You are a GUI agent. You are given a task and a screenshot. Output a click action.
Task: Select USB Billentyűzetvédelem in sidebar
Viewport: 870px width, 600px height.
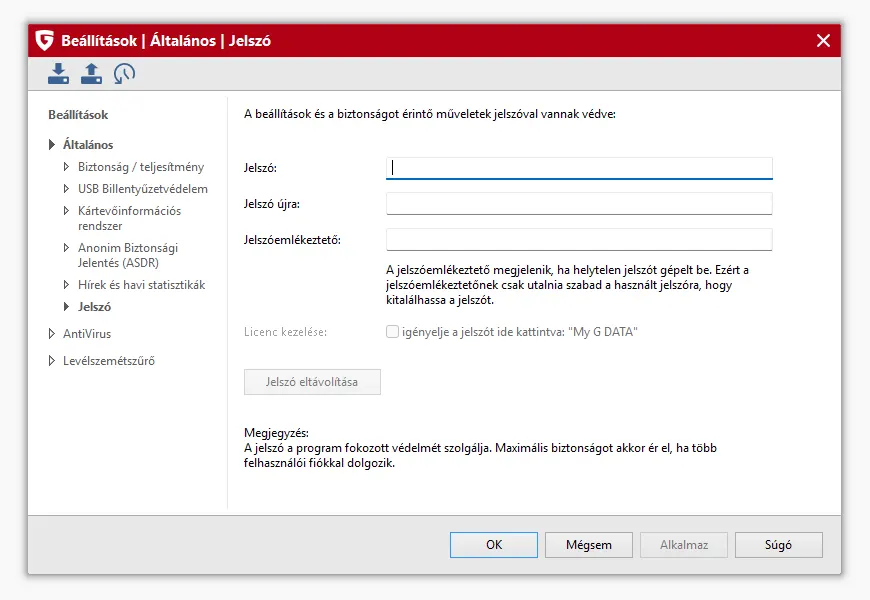(x=142, y=189)
